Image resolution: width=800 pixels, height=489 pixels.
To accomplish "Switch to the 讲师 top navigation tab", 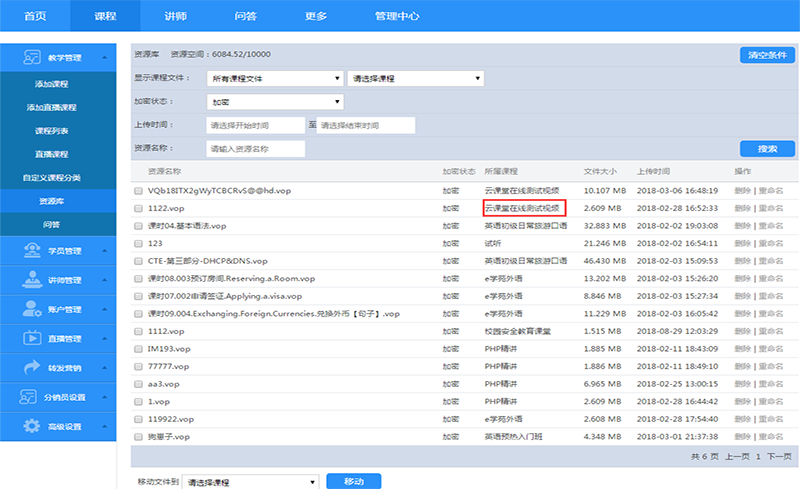I will [x=174, y=16].
